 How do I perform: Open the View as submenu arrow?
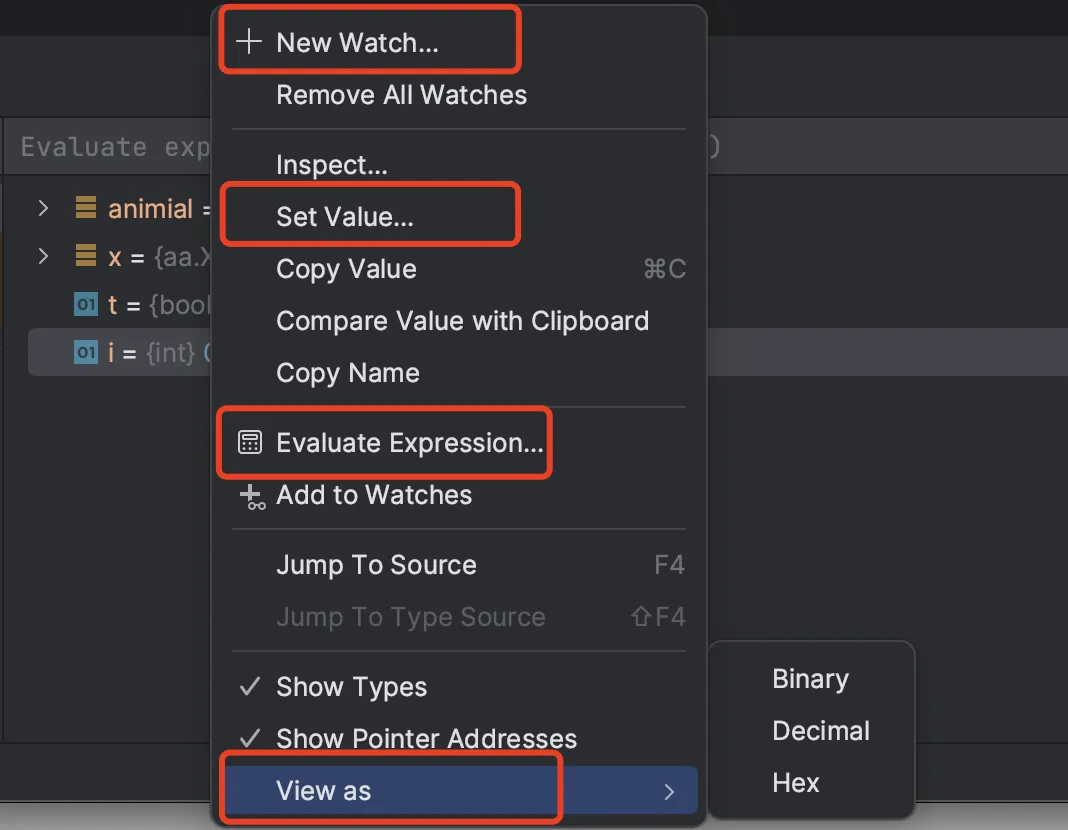tap(669, 791)
